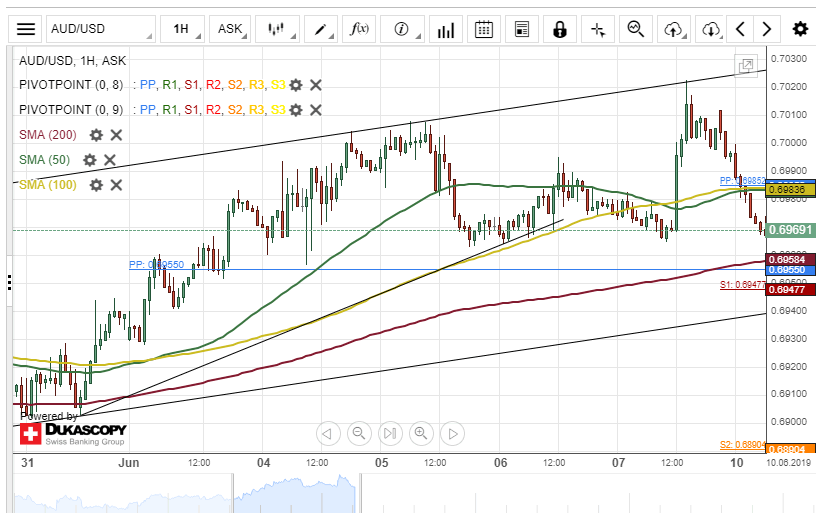Click the cloud upload icon
The width and height of the screenshot is (821, 516).
click(x=673, y=29)
